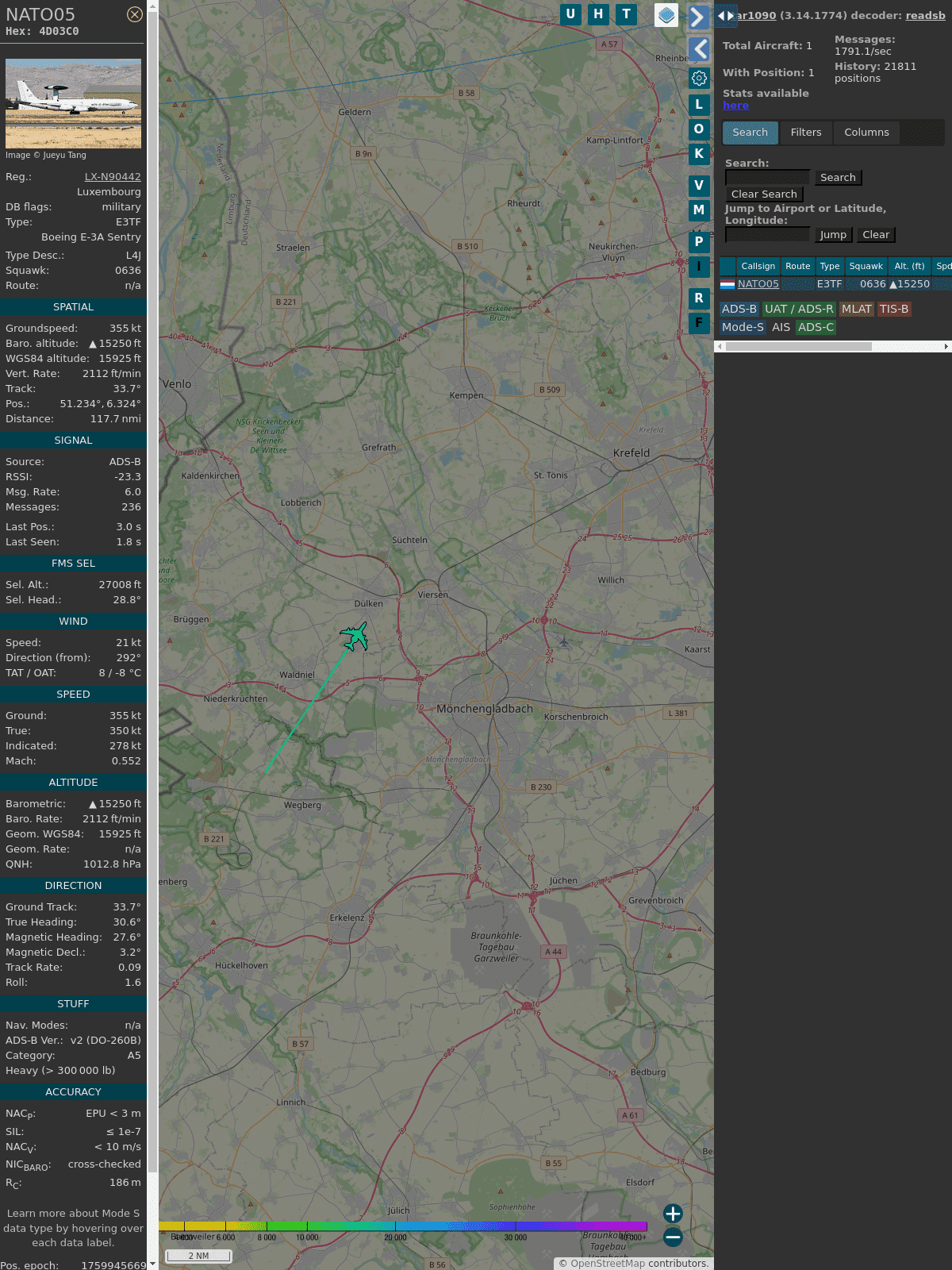The height and width of the screenshot is (1270, 952).
Task: Zoom out with the minus button
Action: pos(673,1237)
